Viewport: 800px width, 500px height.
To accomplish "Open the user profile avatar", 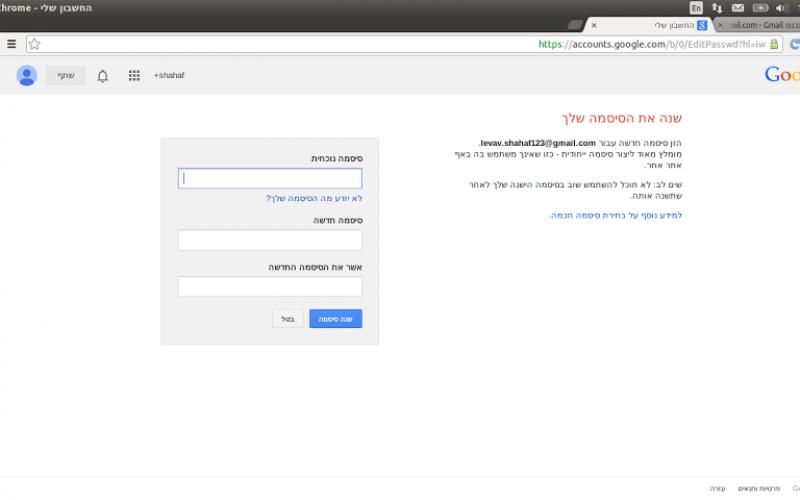I will [27, 76].
